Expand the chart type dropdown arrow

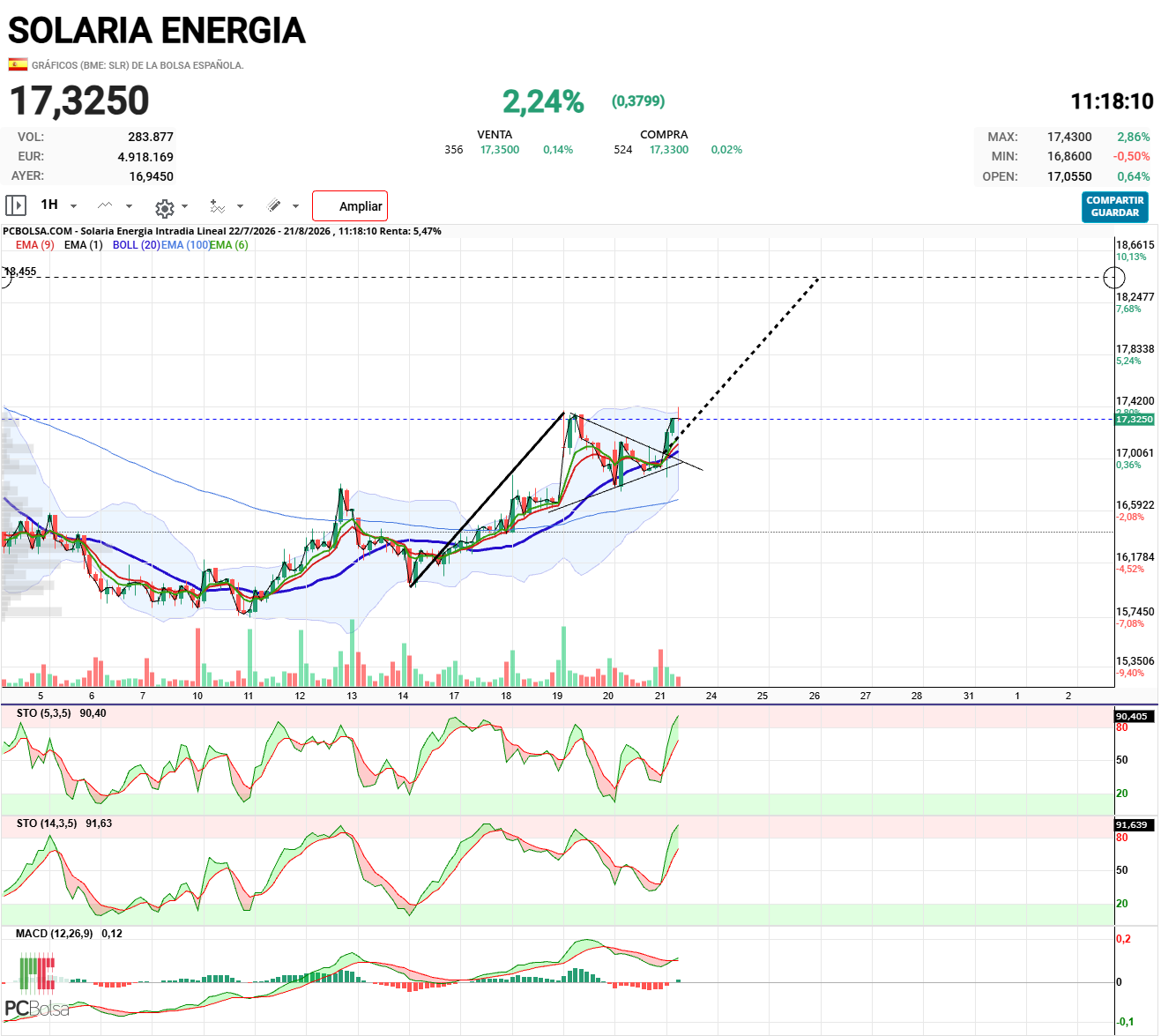click(129, 206)
